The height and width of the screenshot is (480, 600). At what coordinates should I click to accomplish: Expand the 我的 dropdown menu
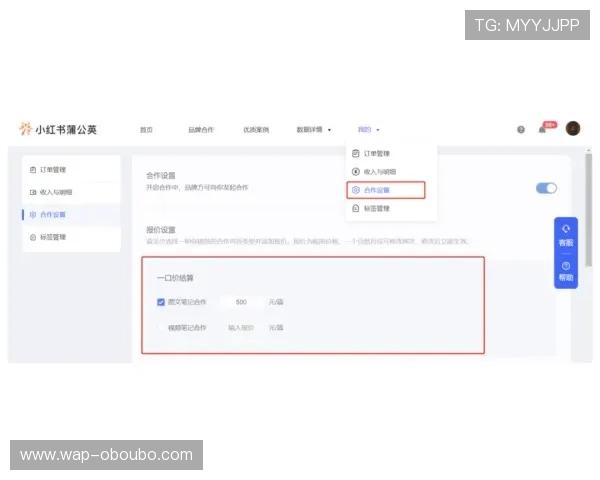(368, 130)
